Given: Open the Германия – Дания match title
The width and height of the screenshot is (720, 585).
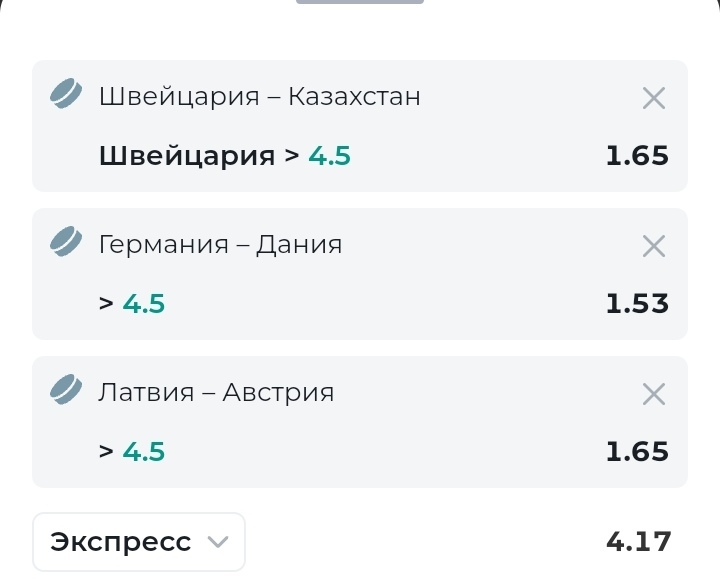Looking at the screenshot, I should [x=220, y=245].
